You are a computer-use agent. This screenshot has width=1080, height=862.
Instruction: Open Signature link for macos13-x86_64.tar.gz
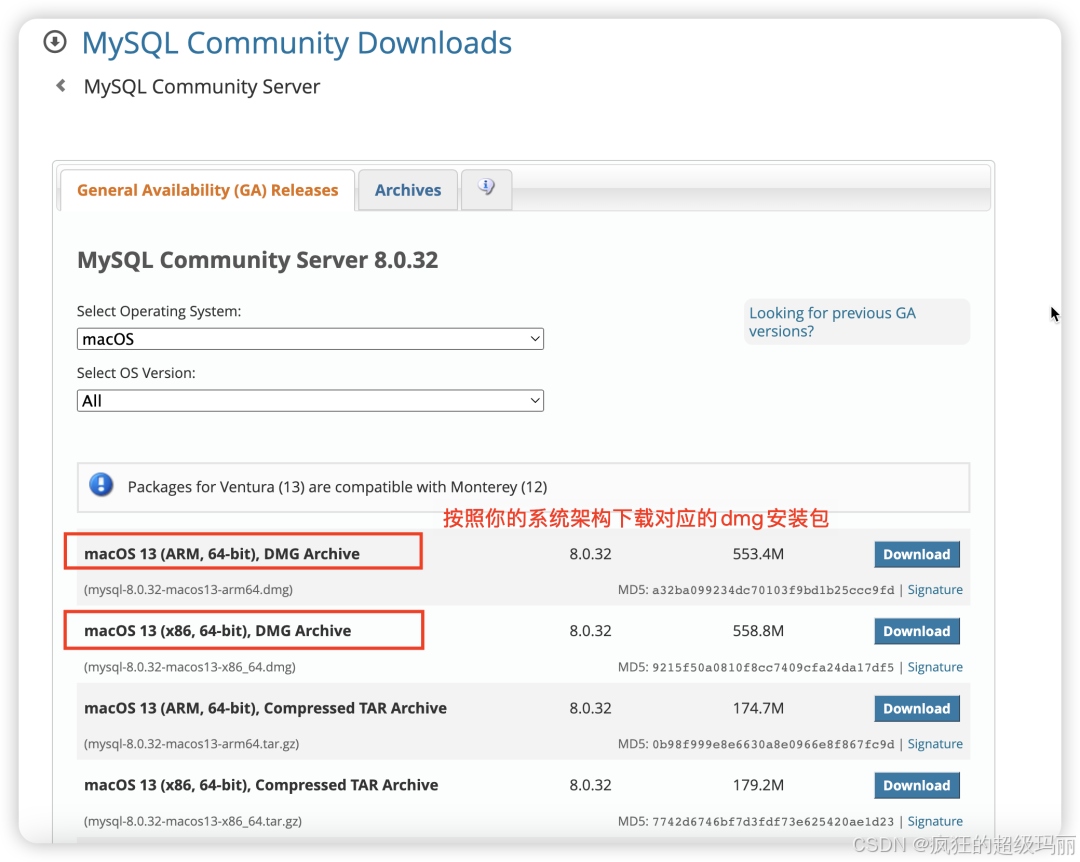[x=935, y=821]
